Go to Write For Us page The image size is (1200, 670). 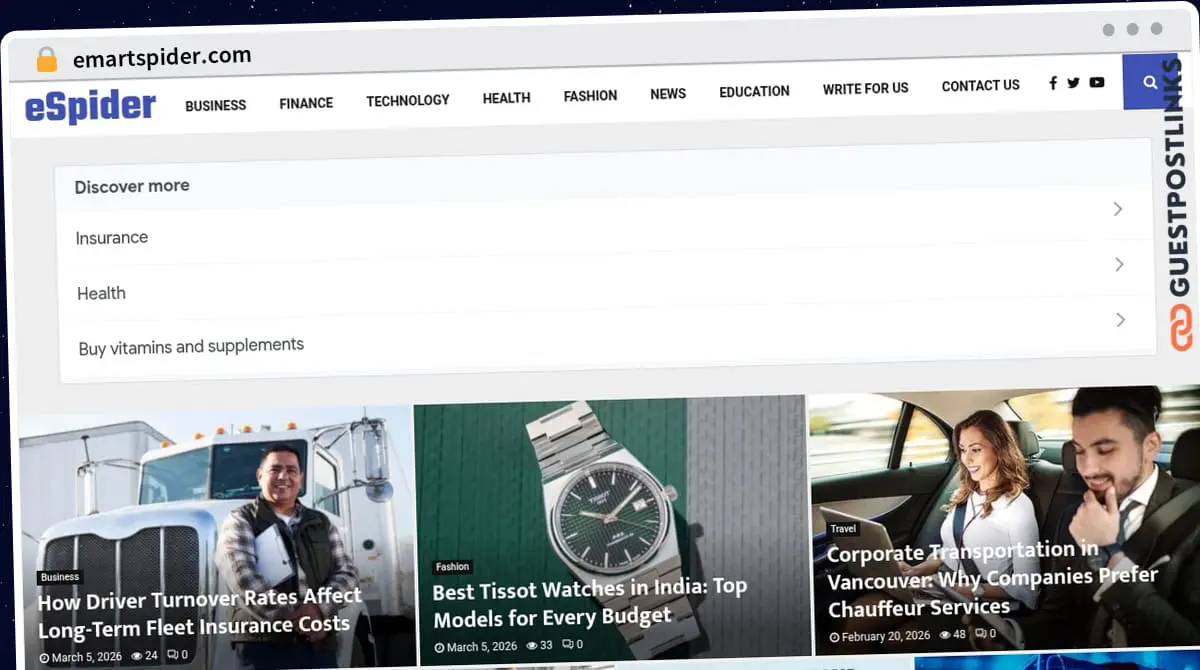click(x=865, y=88)
